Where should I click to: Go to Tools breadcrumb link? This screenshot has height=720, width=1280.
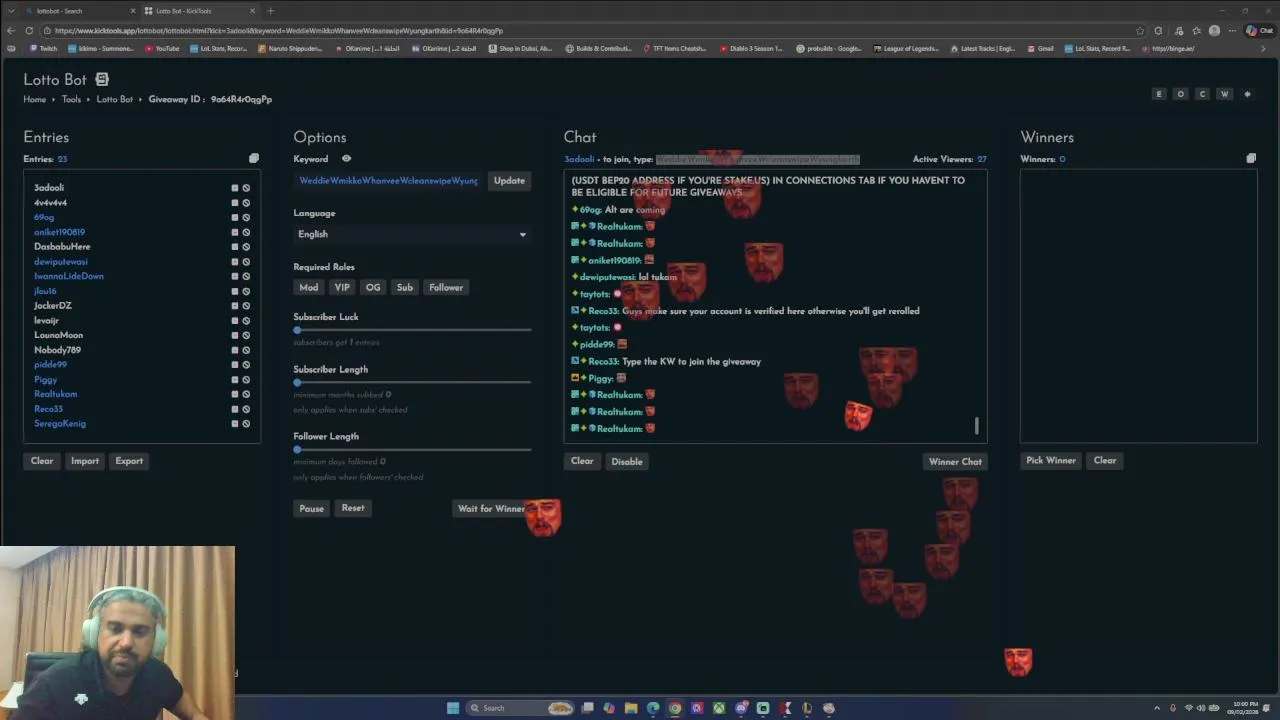71,100
